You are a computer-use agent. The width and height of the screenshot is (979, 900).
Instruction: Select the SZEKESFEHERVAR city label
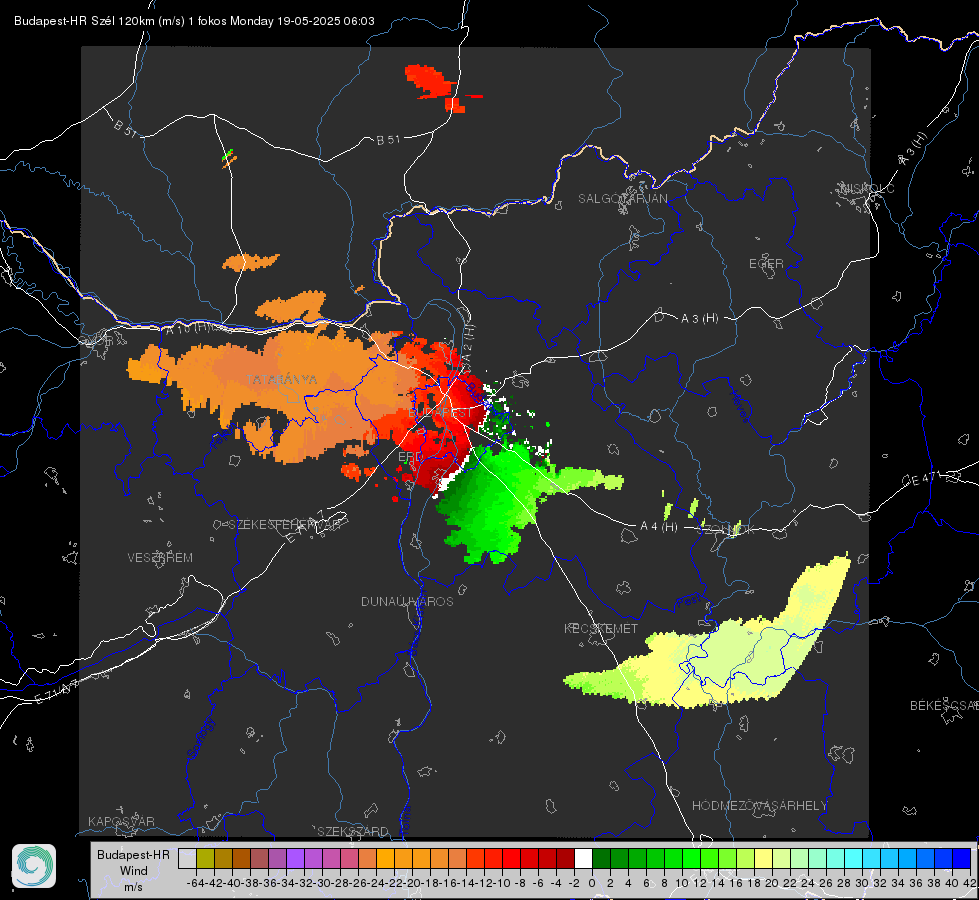tap(284, 525)
